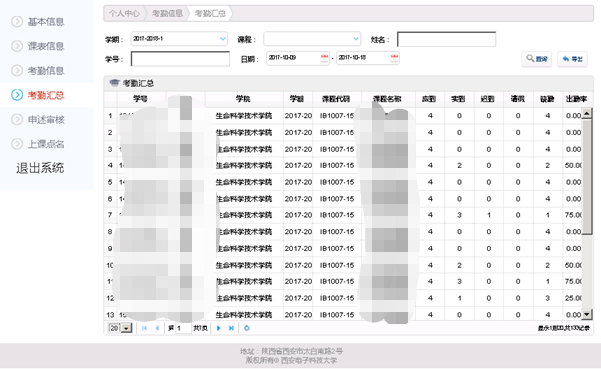Focus the 学号 student number input field
The image size is (601, 369).
(180, 59)
